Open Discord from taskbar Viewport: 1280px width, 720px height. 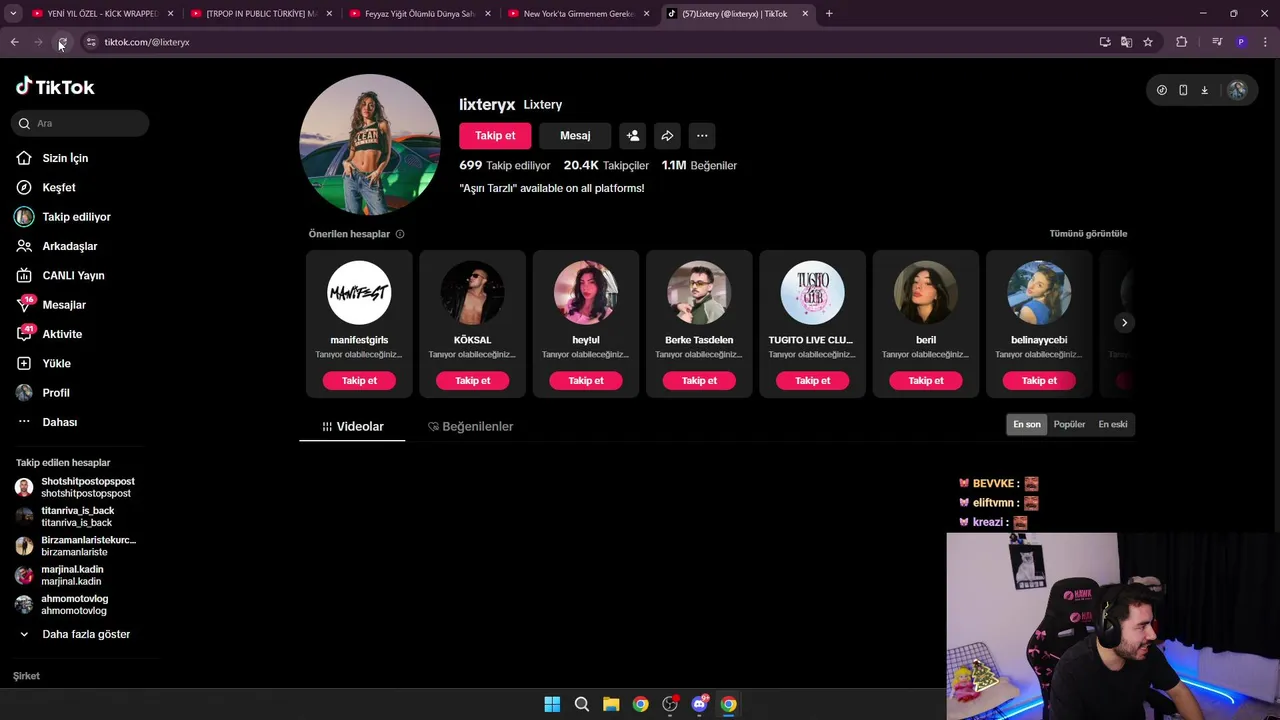point(699,704)
